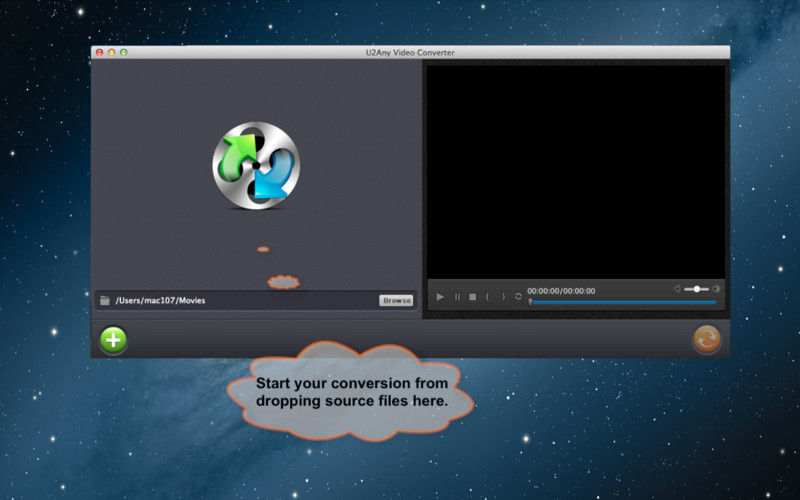Minimize the window with yellow button
Image resolution: width=800 pixels, height=500 pixels.
pyautogui.click(x=111, y=52)
